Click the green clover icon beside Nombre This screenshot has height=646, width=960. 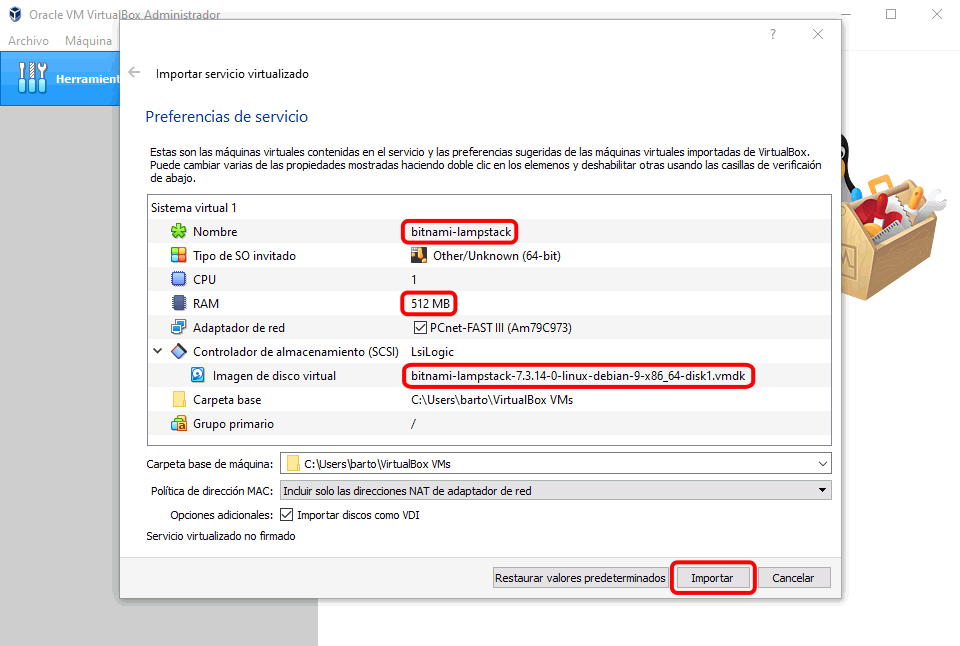tap(178, 231)
